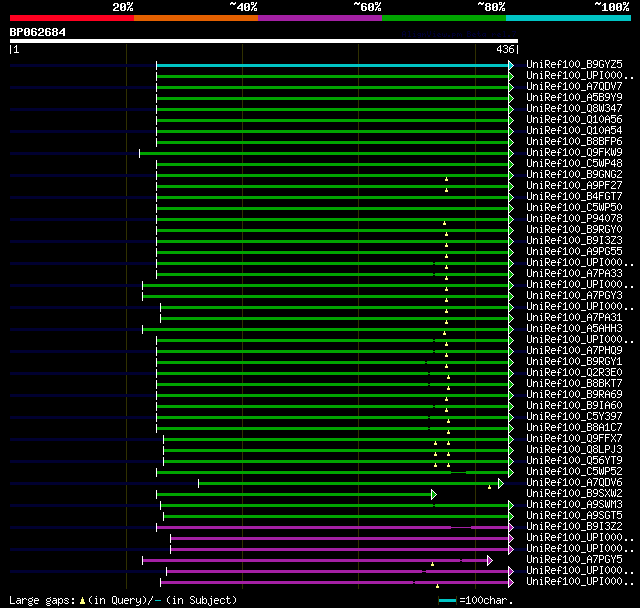
Task: Select the UniRef100_A7QDV6 label
Action: pos(574,483)
